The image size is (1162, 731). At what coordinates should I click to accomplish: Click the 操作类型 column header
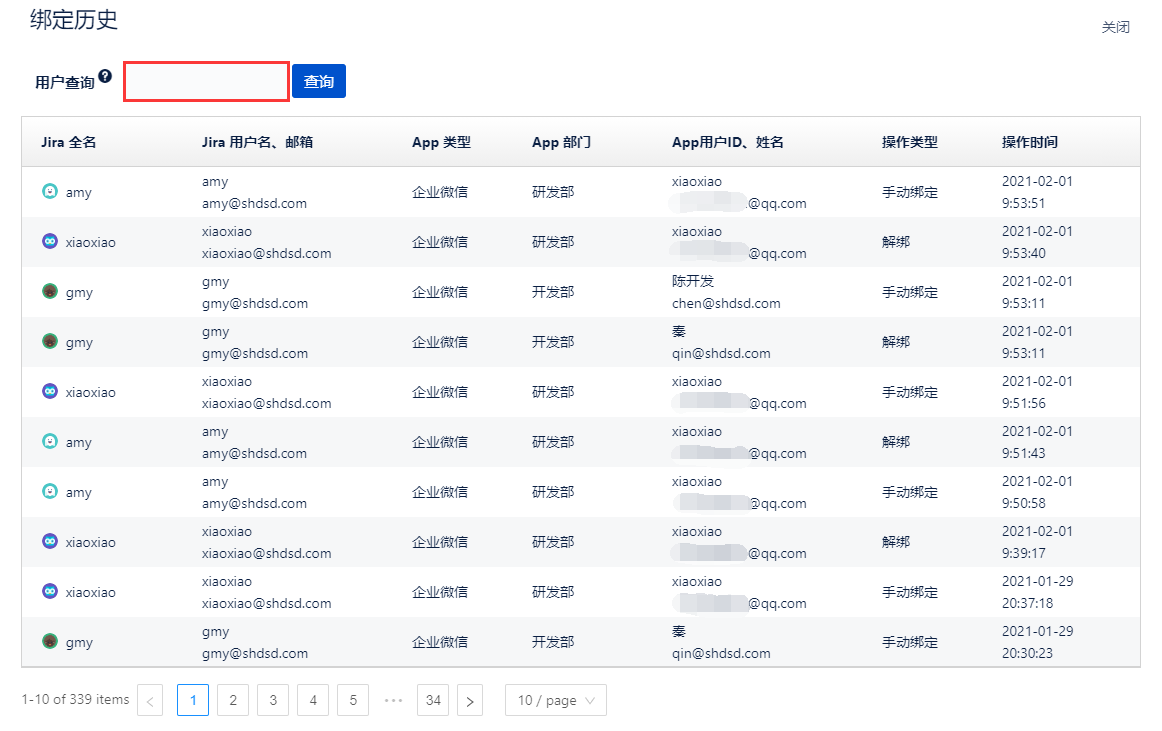coord(909,142)
